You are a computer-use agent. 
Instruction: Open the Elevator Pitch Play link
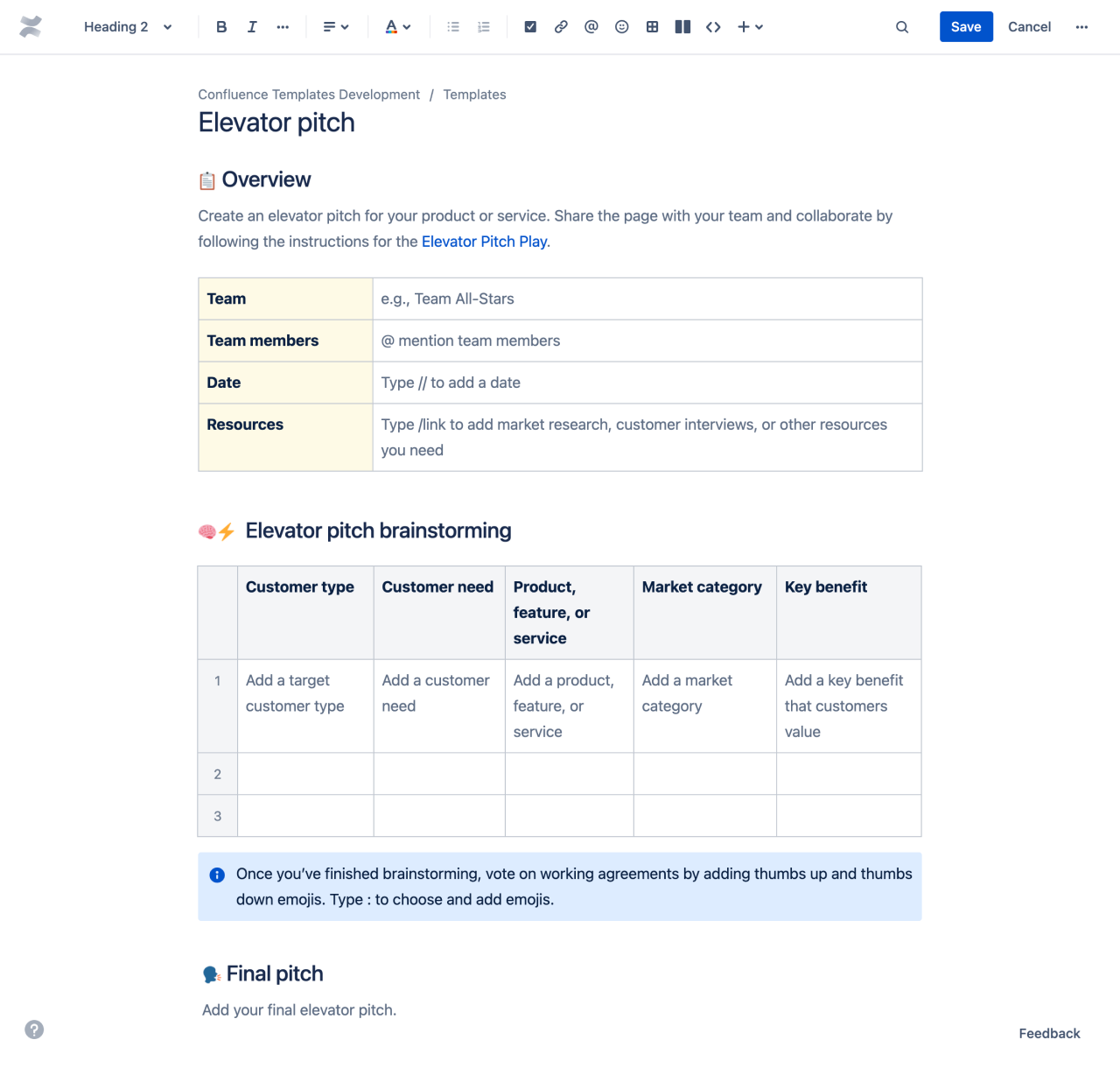click(x=484, y=242)
